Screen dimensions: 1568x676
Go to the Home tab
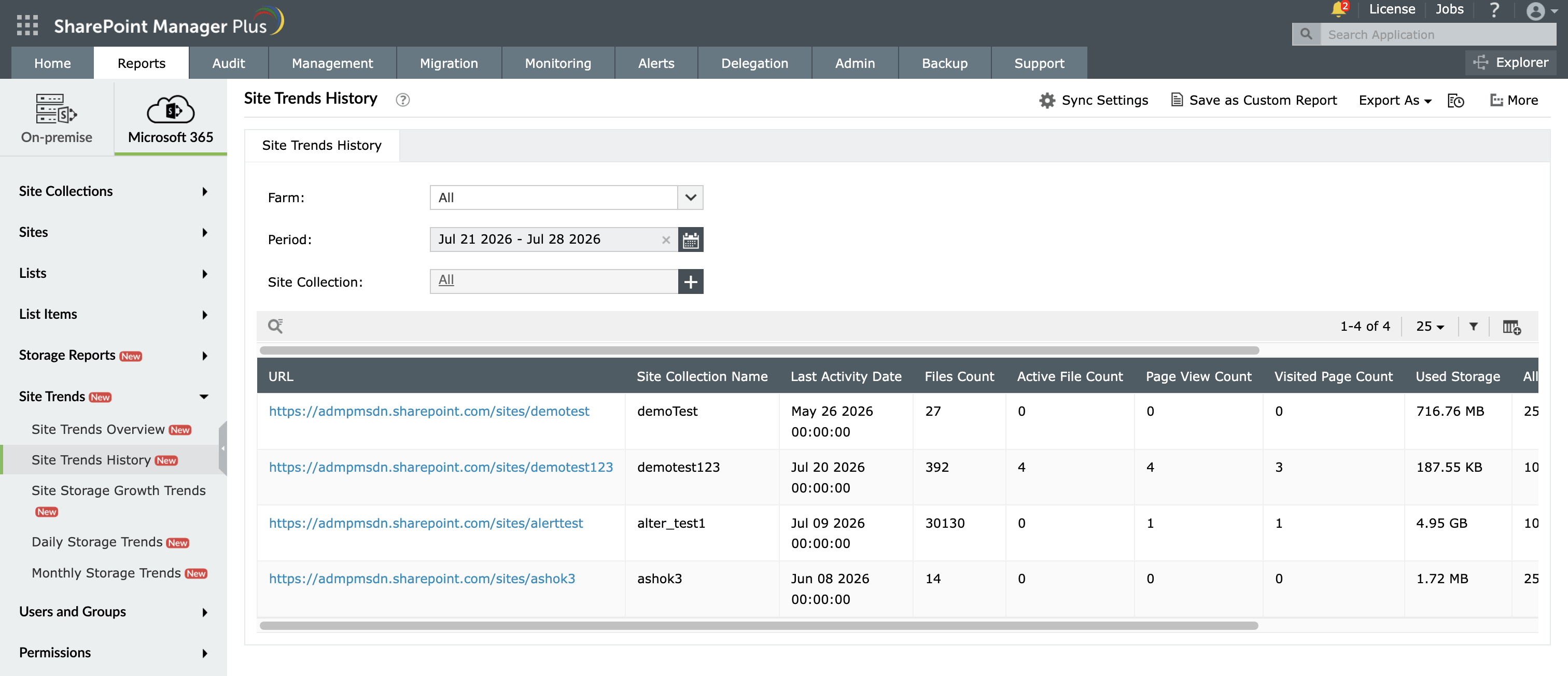[52, 63]
